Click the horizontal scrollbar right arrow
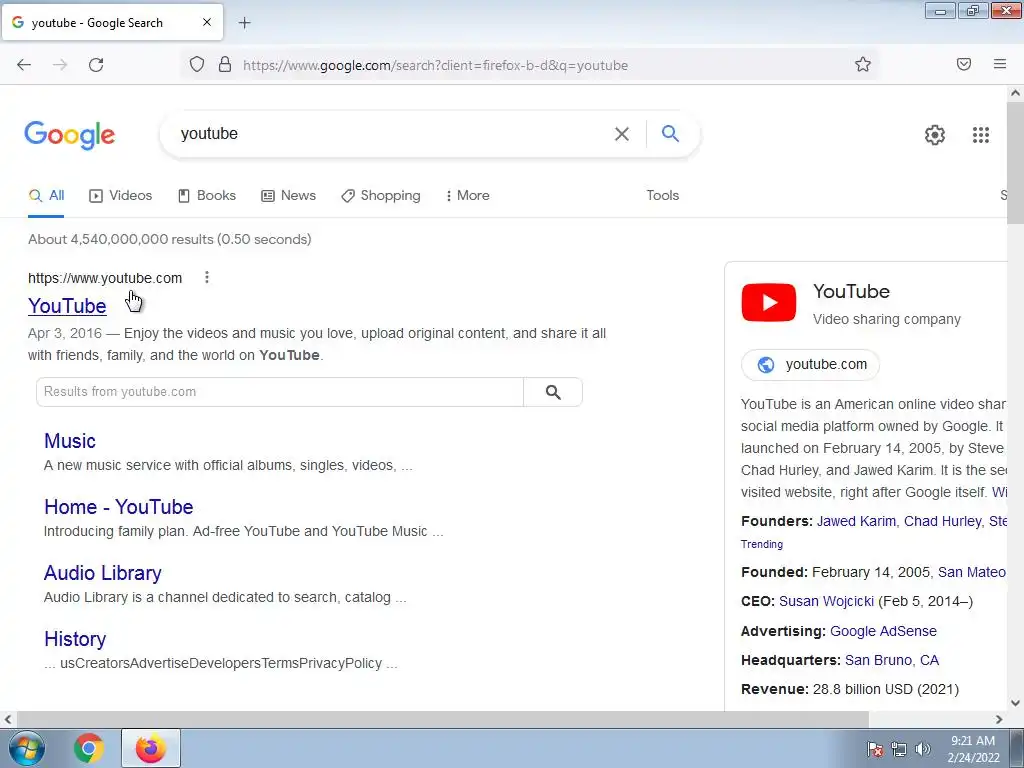Viewport: 1024px width, 768px height. coord(999,719)
